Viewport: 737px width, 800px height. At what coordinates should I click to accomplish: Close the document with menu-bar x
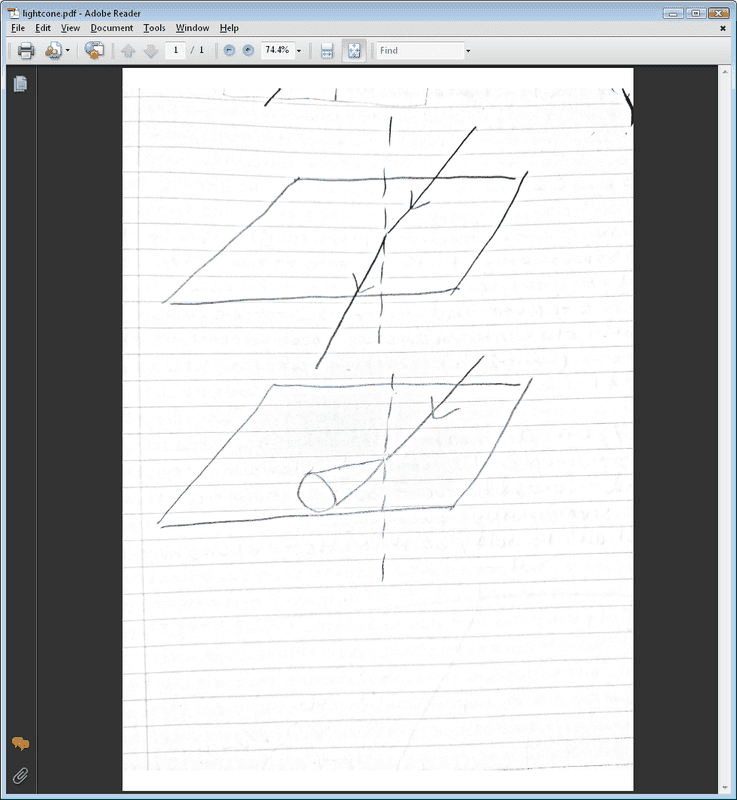click(x=723, y=29)
